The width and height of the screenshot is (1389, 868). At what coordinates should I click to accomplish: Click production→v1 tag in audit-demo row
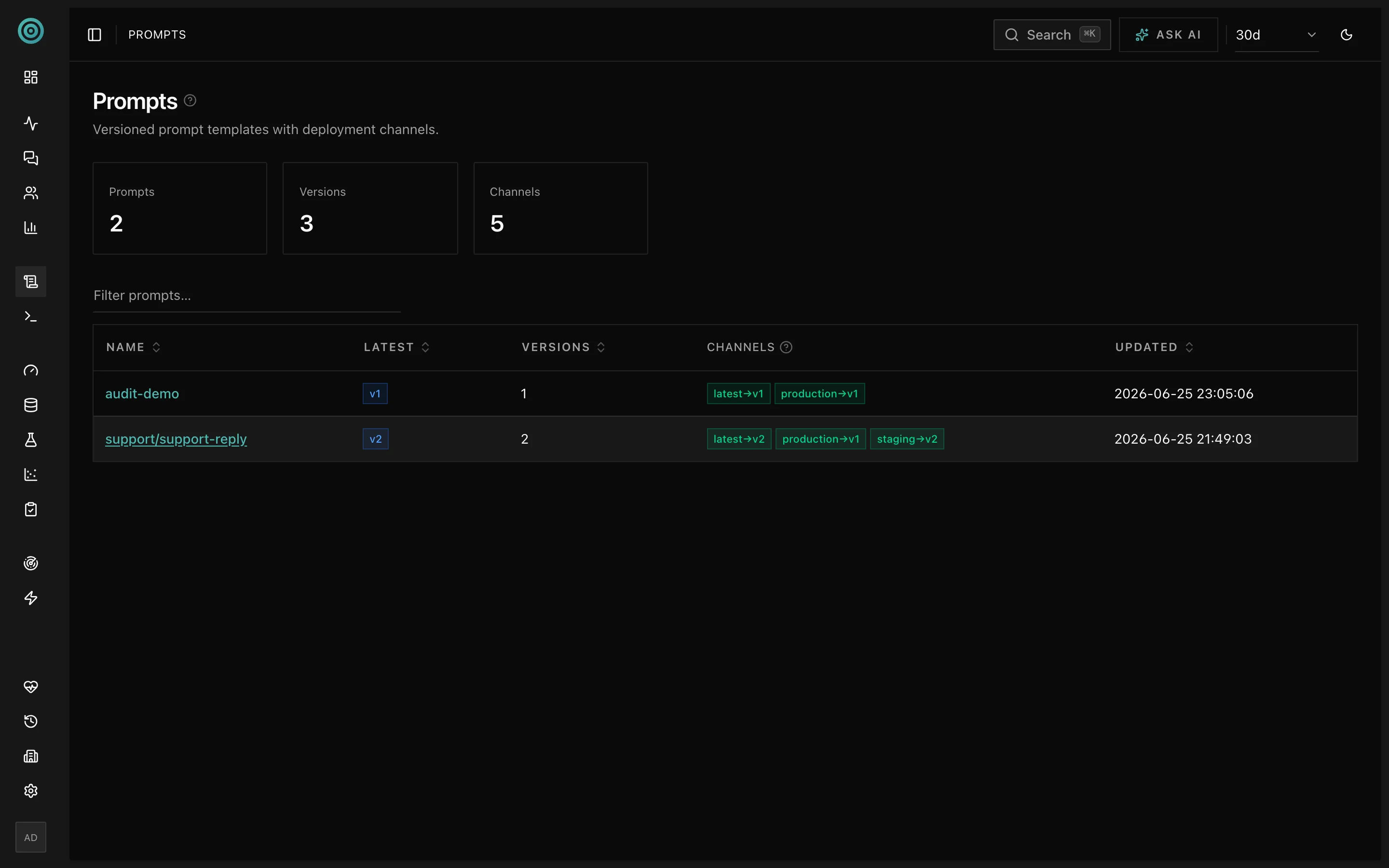[x=819, y=394]
